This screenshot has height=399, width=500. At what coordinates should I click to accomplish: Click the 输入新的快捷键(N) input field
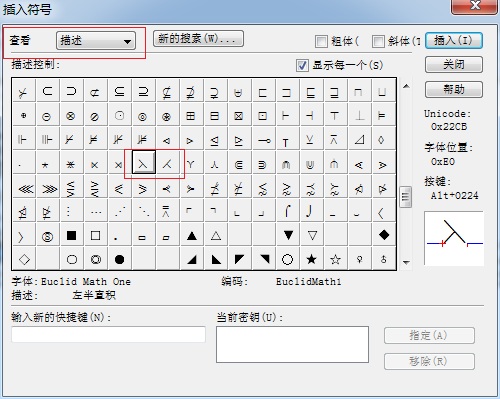(109, 334)
